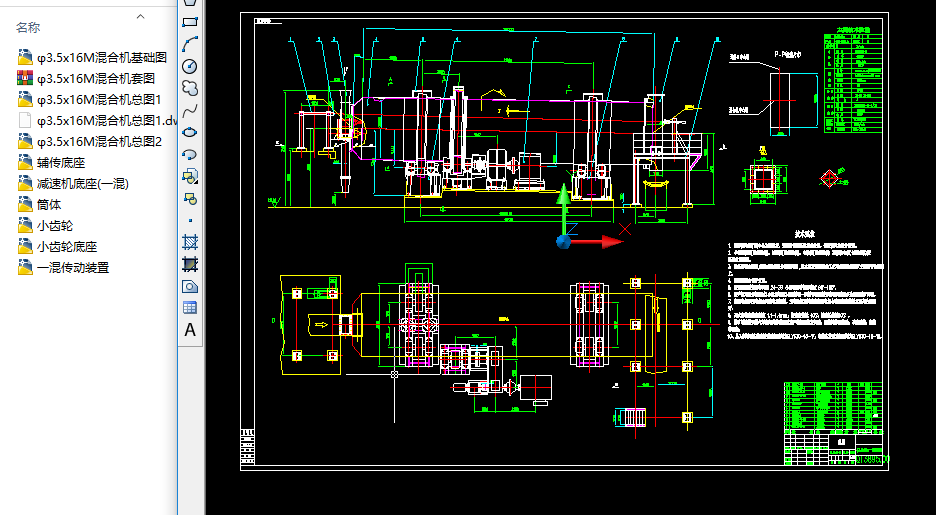Click the 名称 column header
Image resolution: width=936 pixels, height=515 pixels.
click(28, 27)
